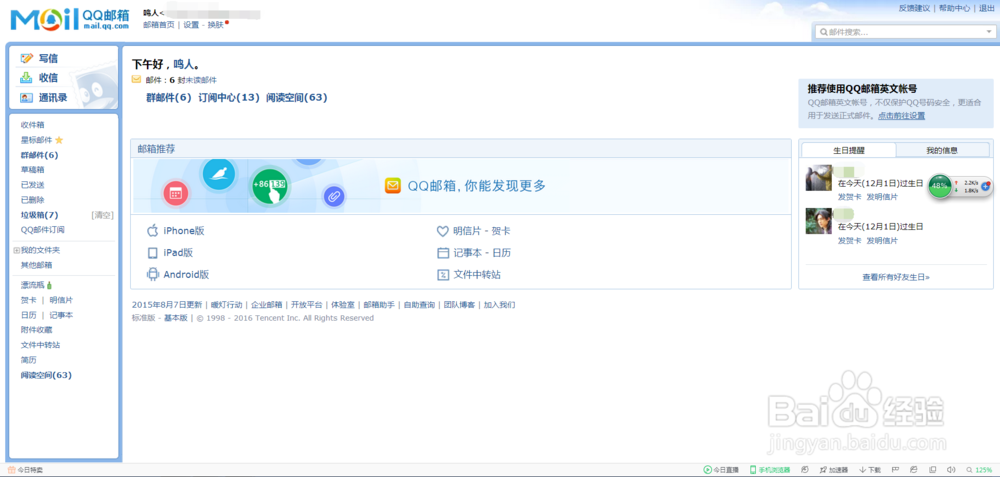Click the Android robot icon
Screen dimensions: 1000x477
coord(152,274)
